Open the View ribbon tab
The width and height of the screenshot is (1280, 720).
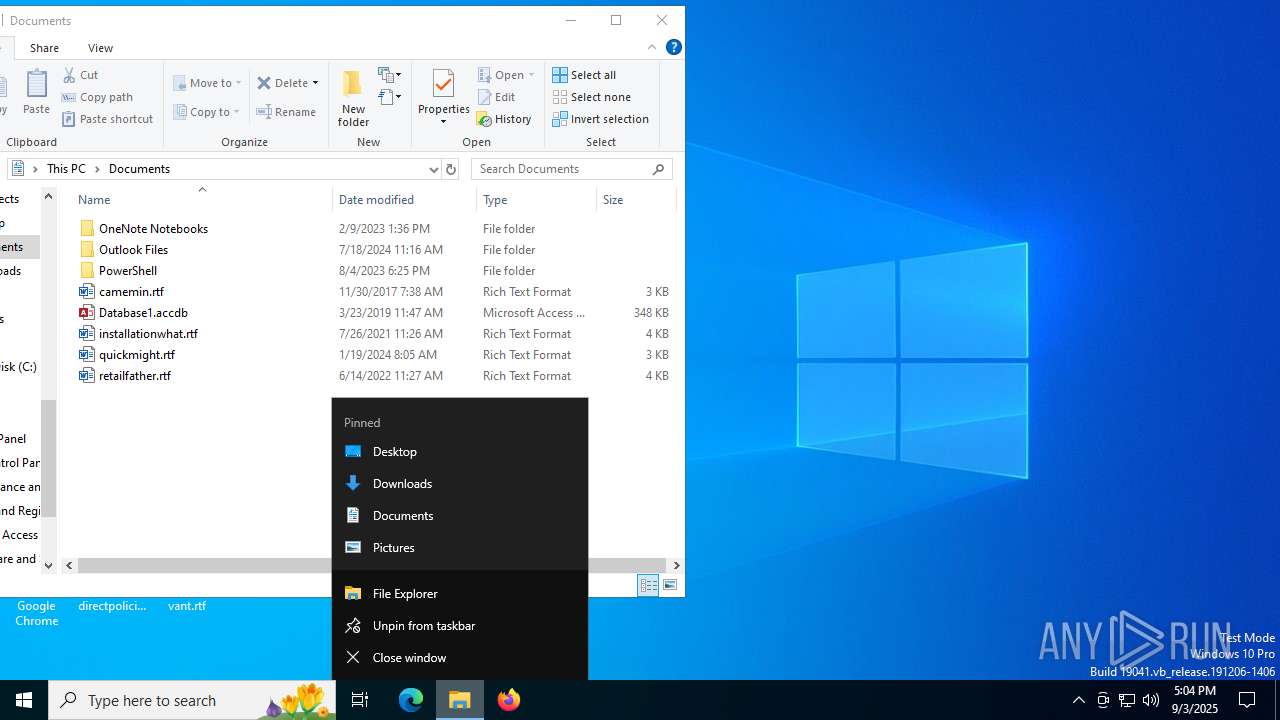[100, 48]
